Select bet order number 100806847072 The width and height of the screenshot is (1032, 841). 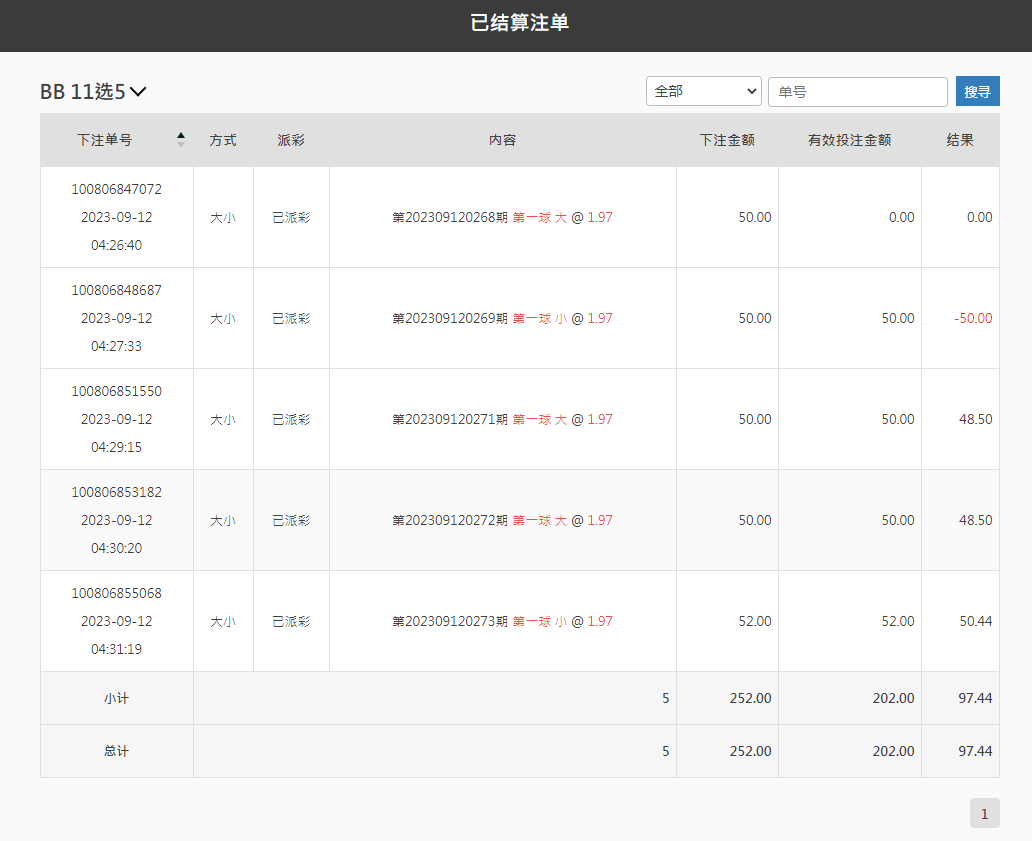(x=116, y=189)
